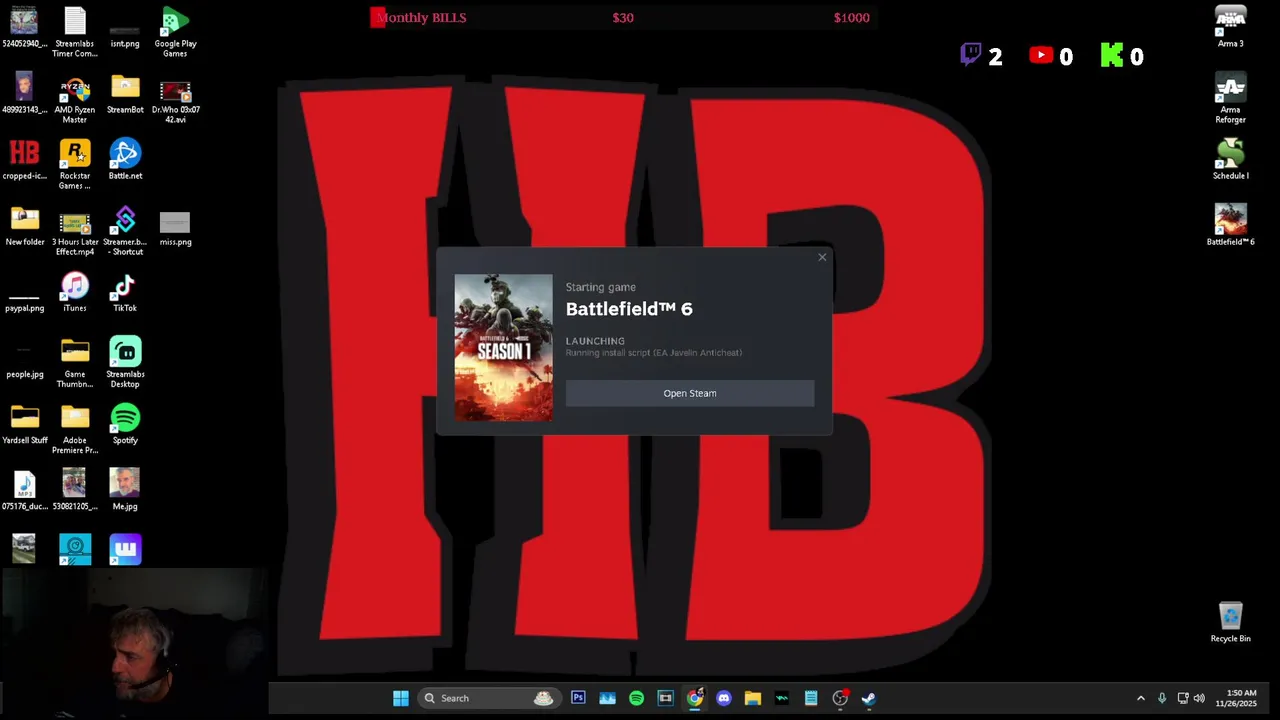Show hidden system tray icons
1280x720 pixels.
pos(1141,698)
